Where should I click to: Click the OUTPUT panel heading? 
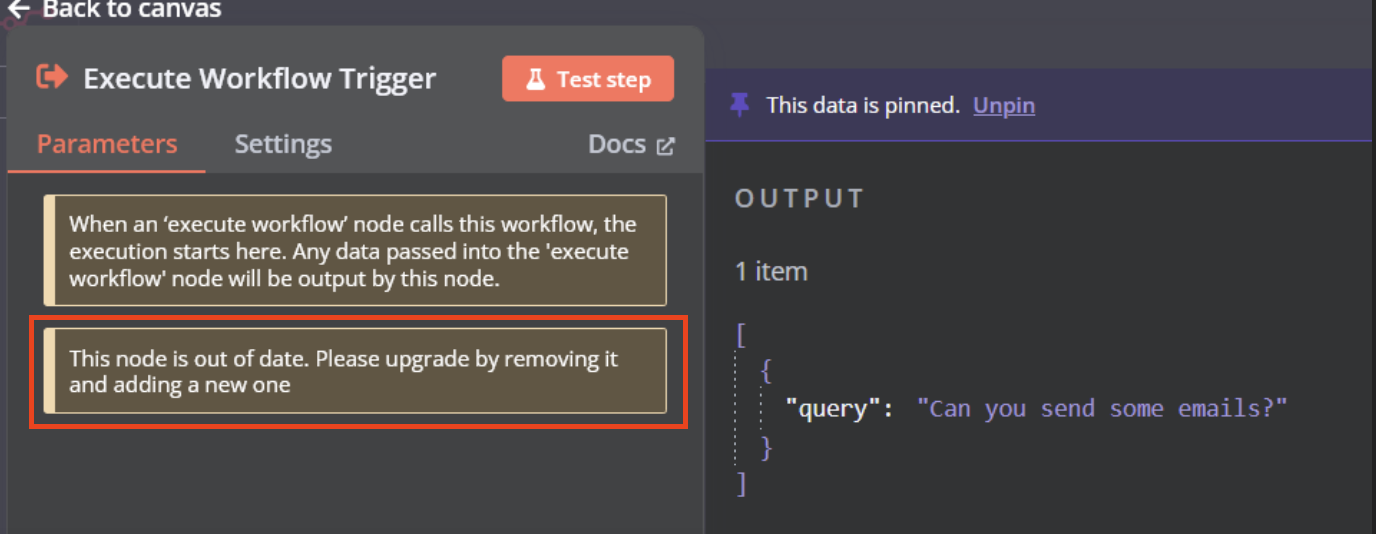pyautogui.click(x=799, y=198)
